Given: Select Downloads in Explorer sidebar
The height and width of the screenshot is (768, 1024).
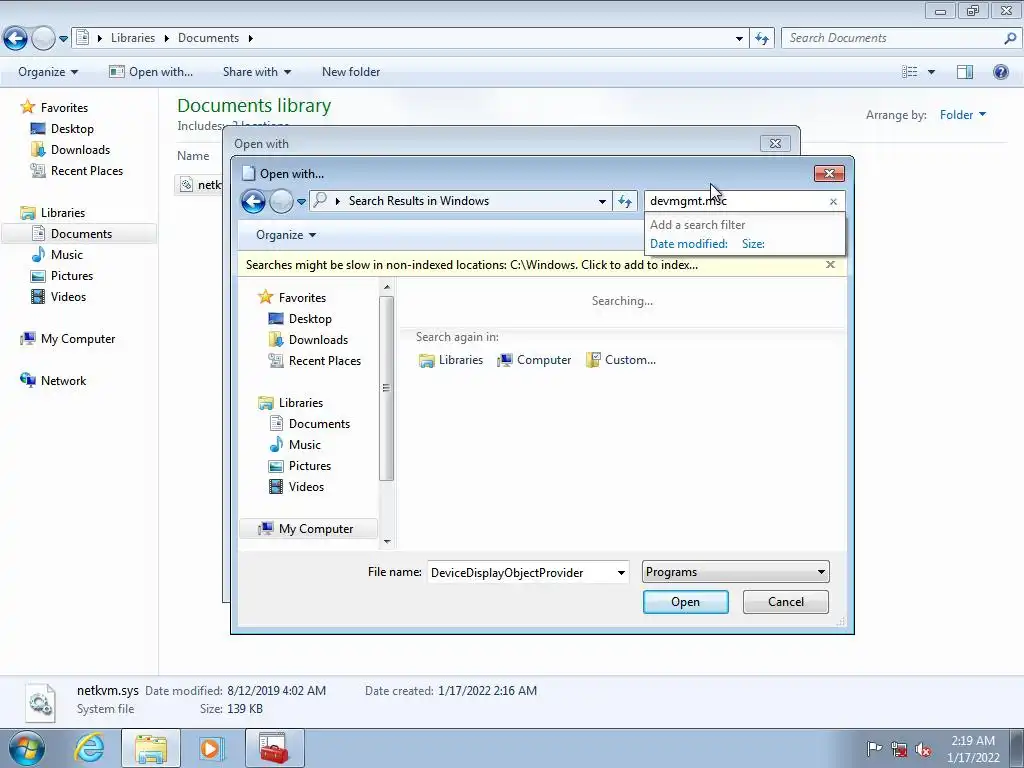Looking at the screenshot, I should [70, 150].
